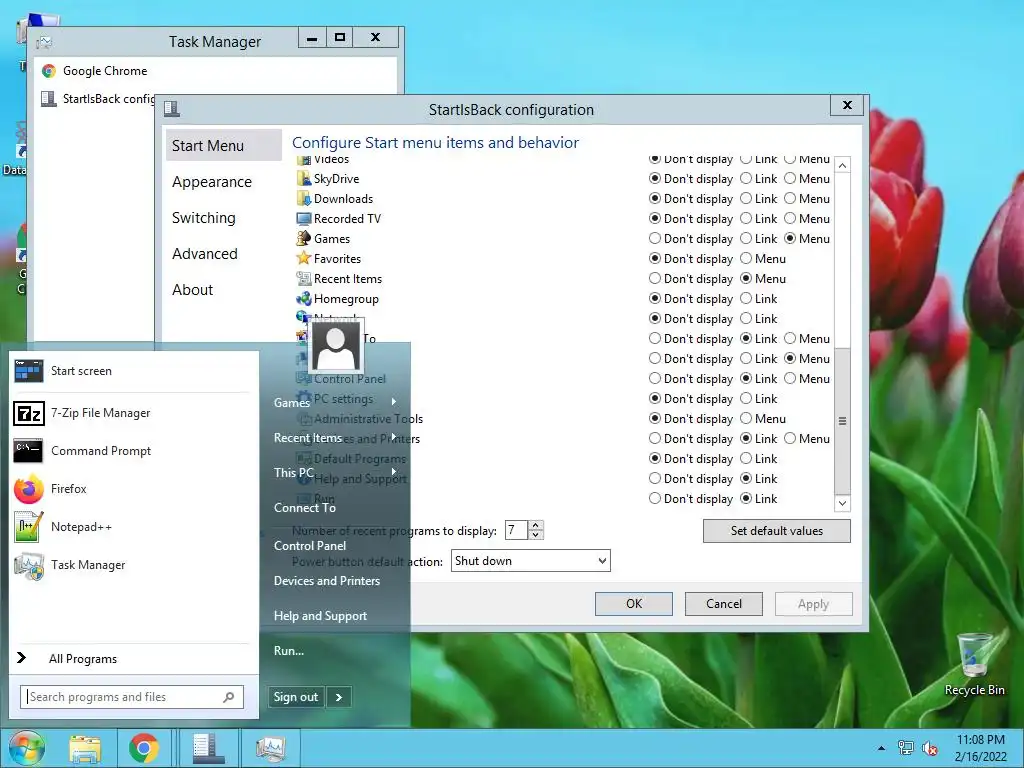
Task: Set Downloads to Menu
Action: (x=790, y=199)
